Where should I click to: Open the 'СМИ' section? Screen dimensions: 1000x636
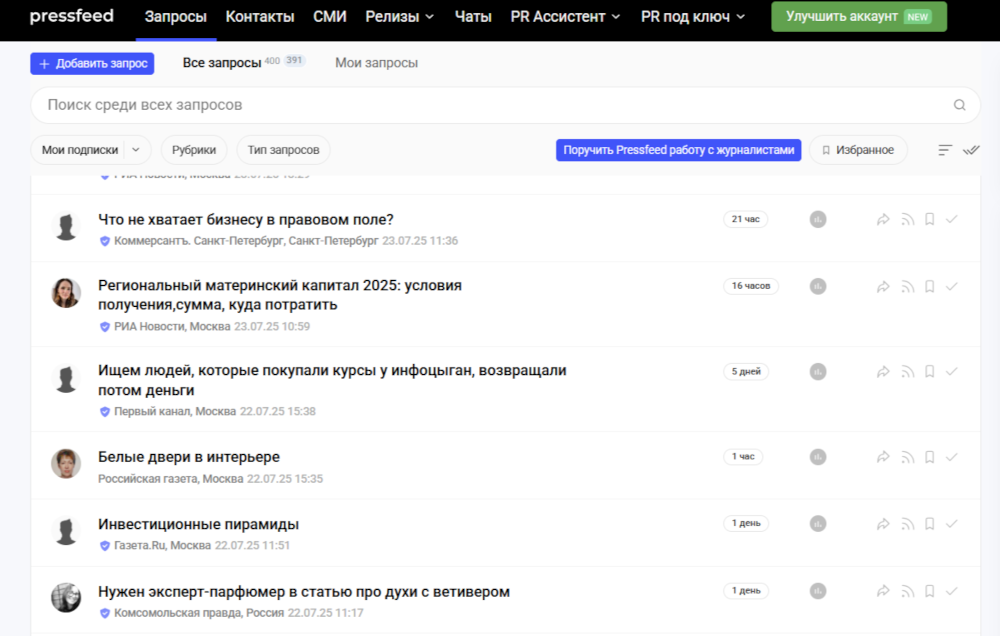(x=330, y=17)
